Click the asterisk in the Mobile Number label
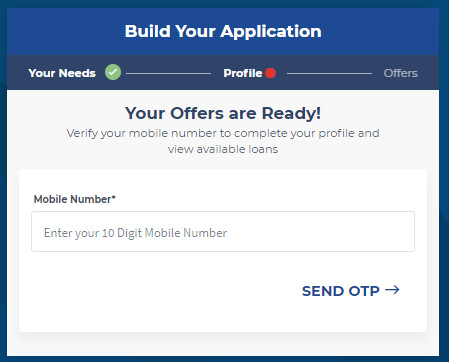 114,197
